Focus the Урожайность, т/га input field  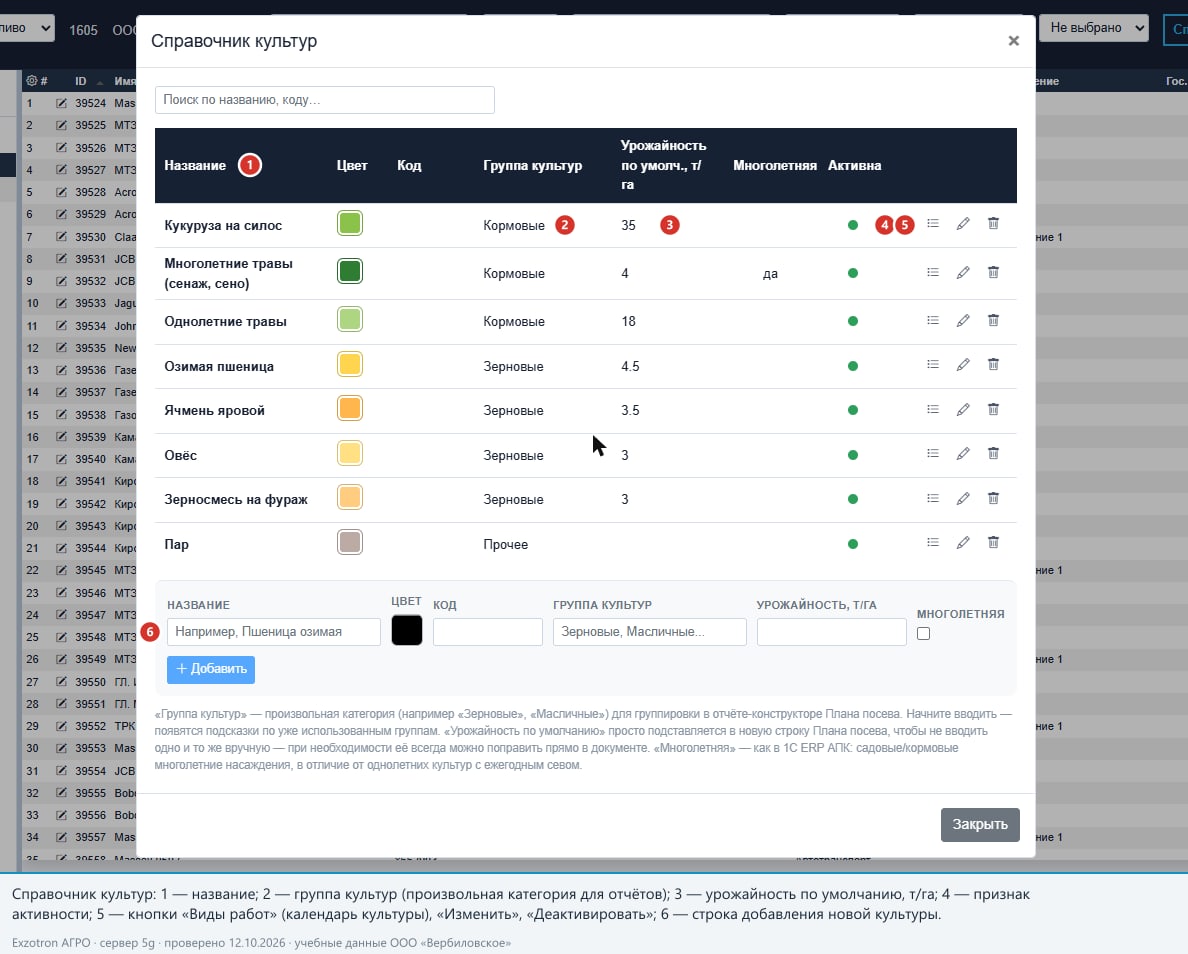(x=832, y=632)
